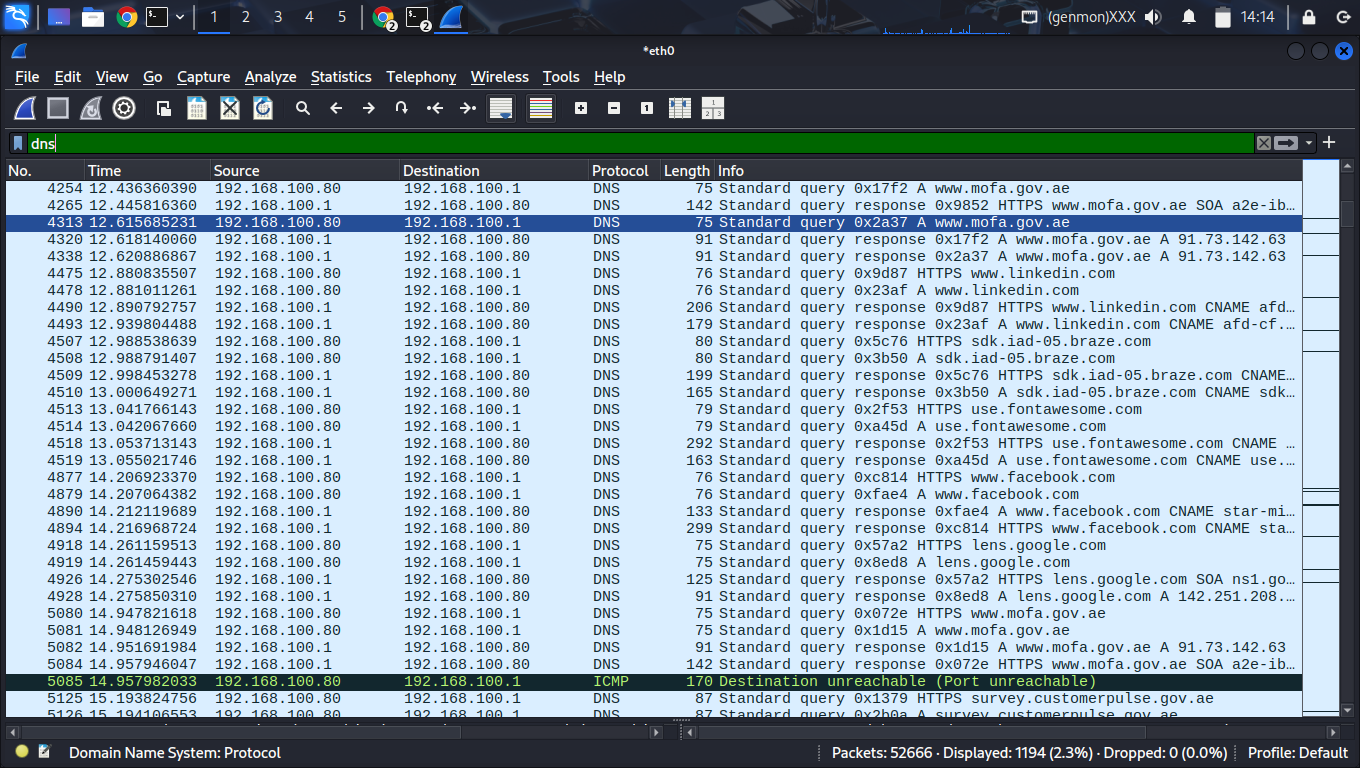Open expert information status indicator

(22, 752)
